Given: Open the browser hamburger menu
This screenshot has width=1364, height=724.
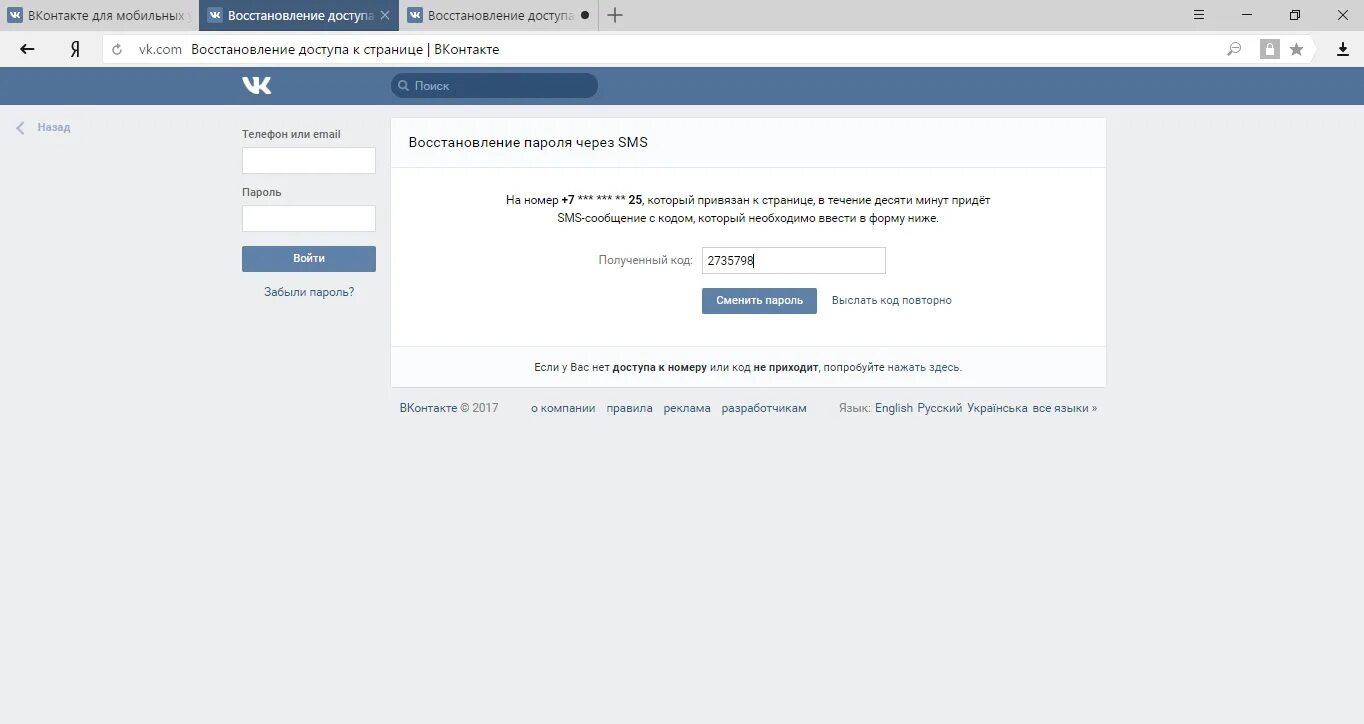Looking at the screenshot, I should pyautogui.click(x=1199, y=15).
